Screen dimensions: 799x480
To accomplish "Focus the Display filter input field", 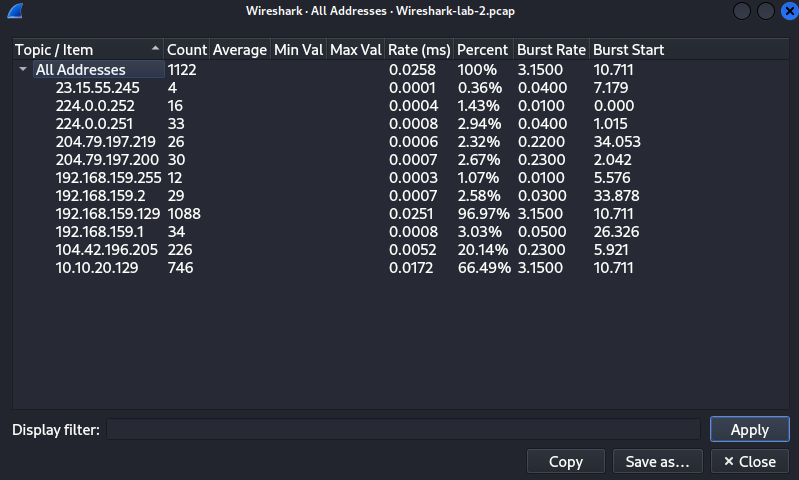I will (x=403, y=430).
